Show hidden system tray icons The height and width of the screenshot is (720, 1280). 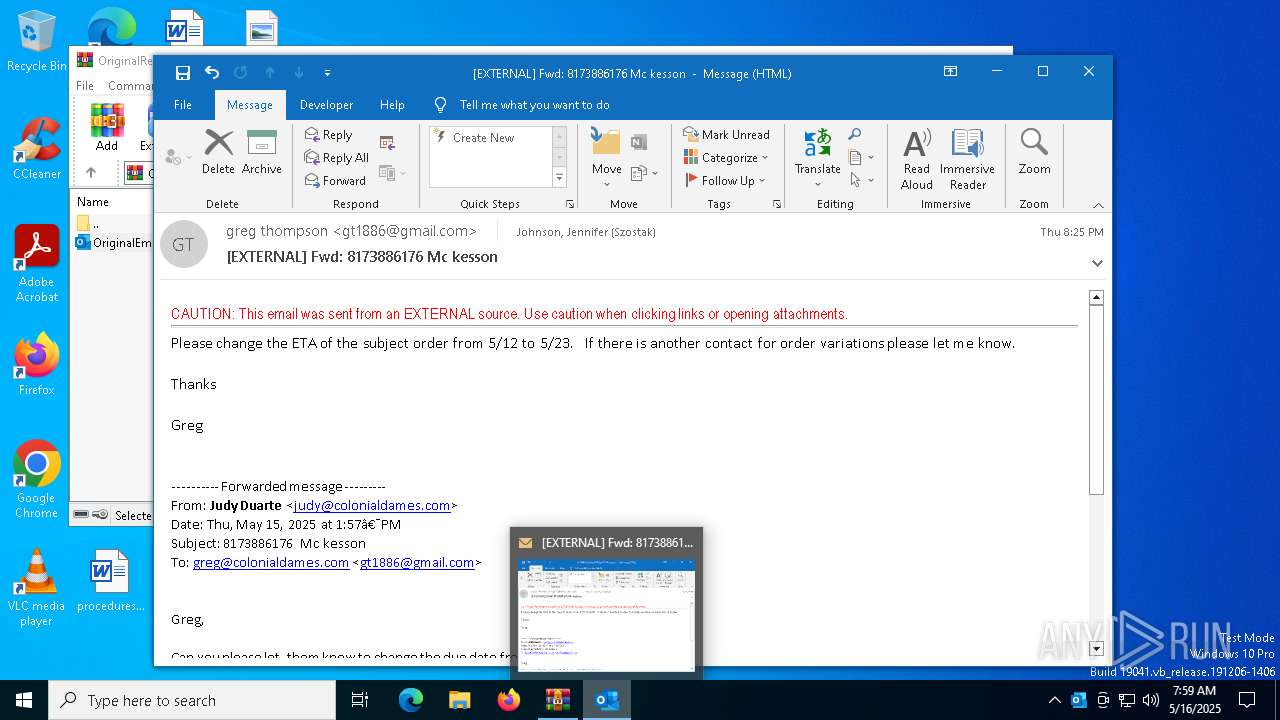click(1054, 700)
